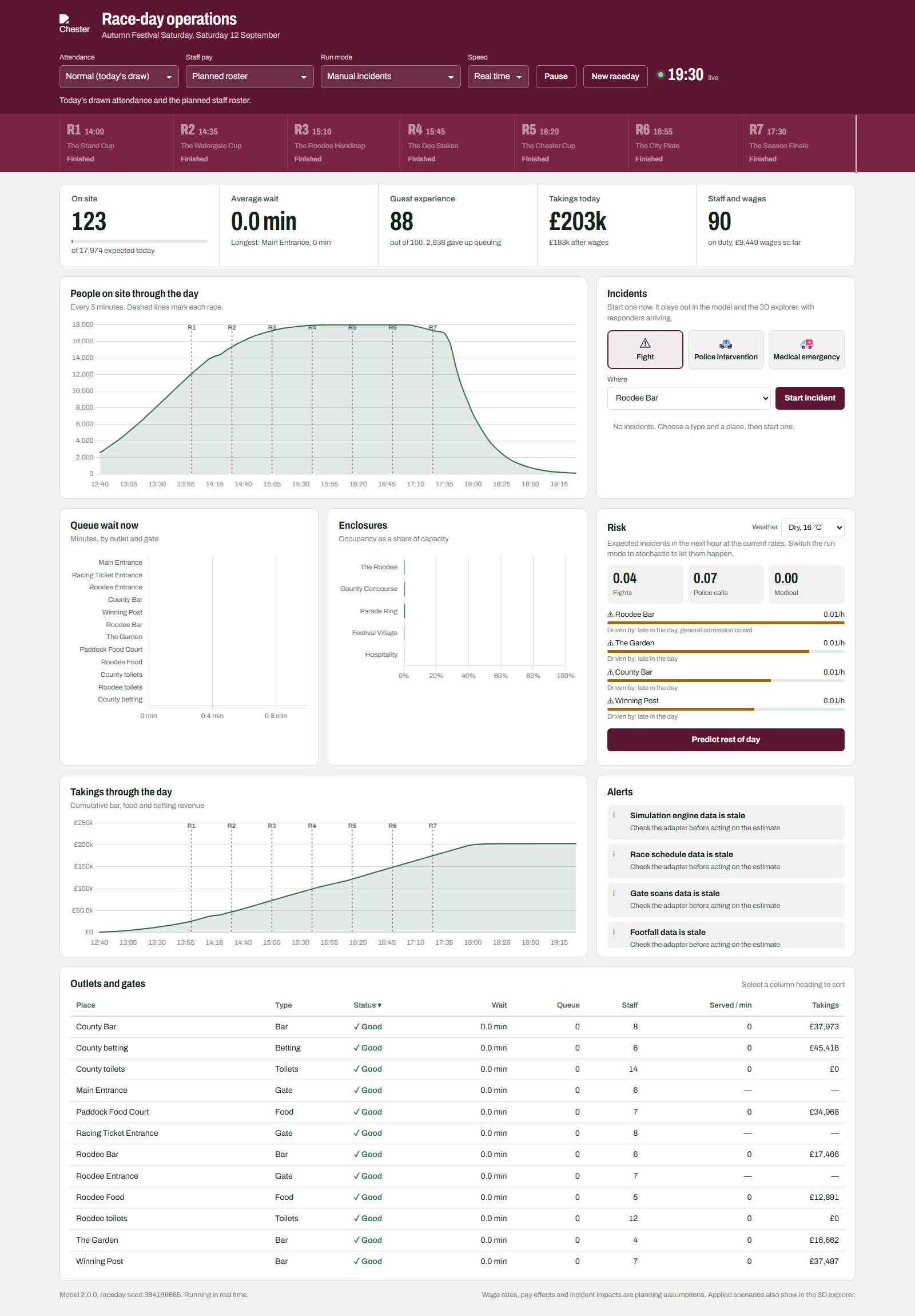
Task: Click the Roodee Bar risk warning icon
Action: pos(610,615)
